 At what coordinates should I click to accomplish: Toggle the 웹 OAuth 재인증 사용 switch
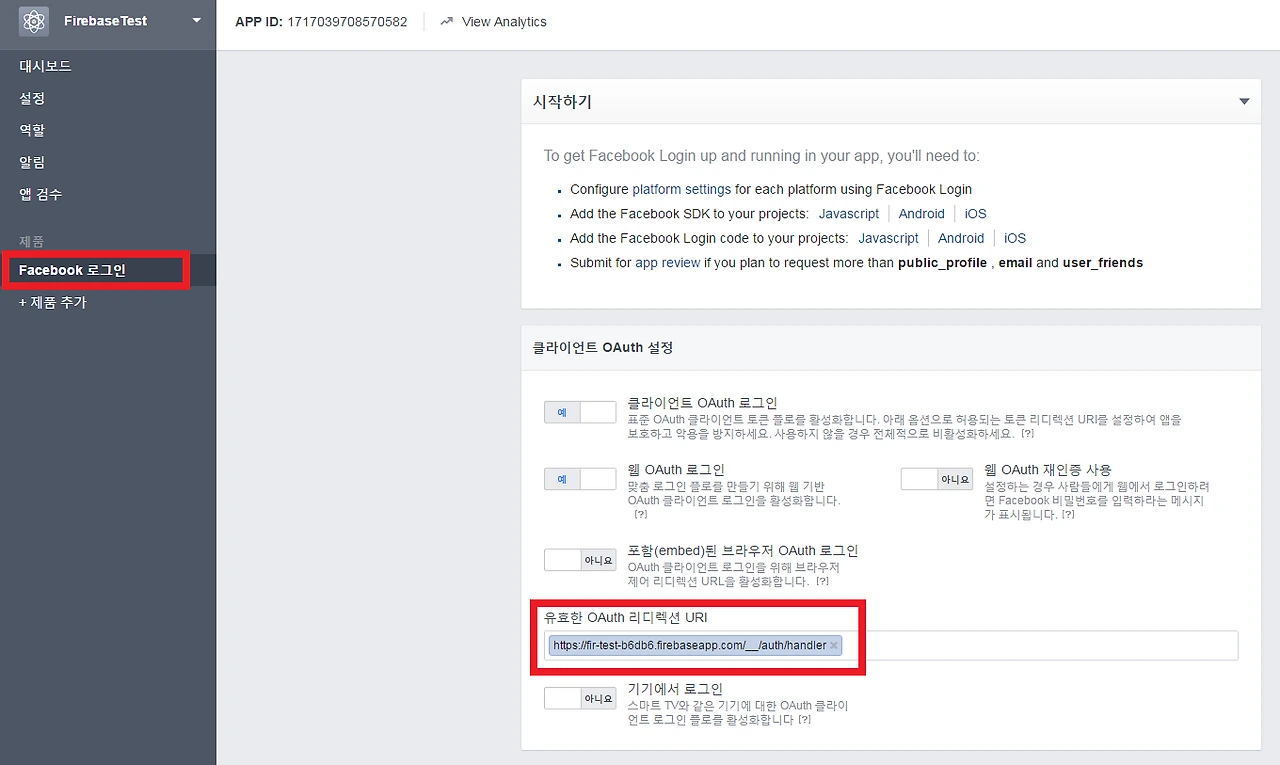tap(937, 479)
